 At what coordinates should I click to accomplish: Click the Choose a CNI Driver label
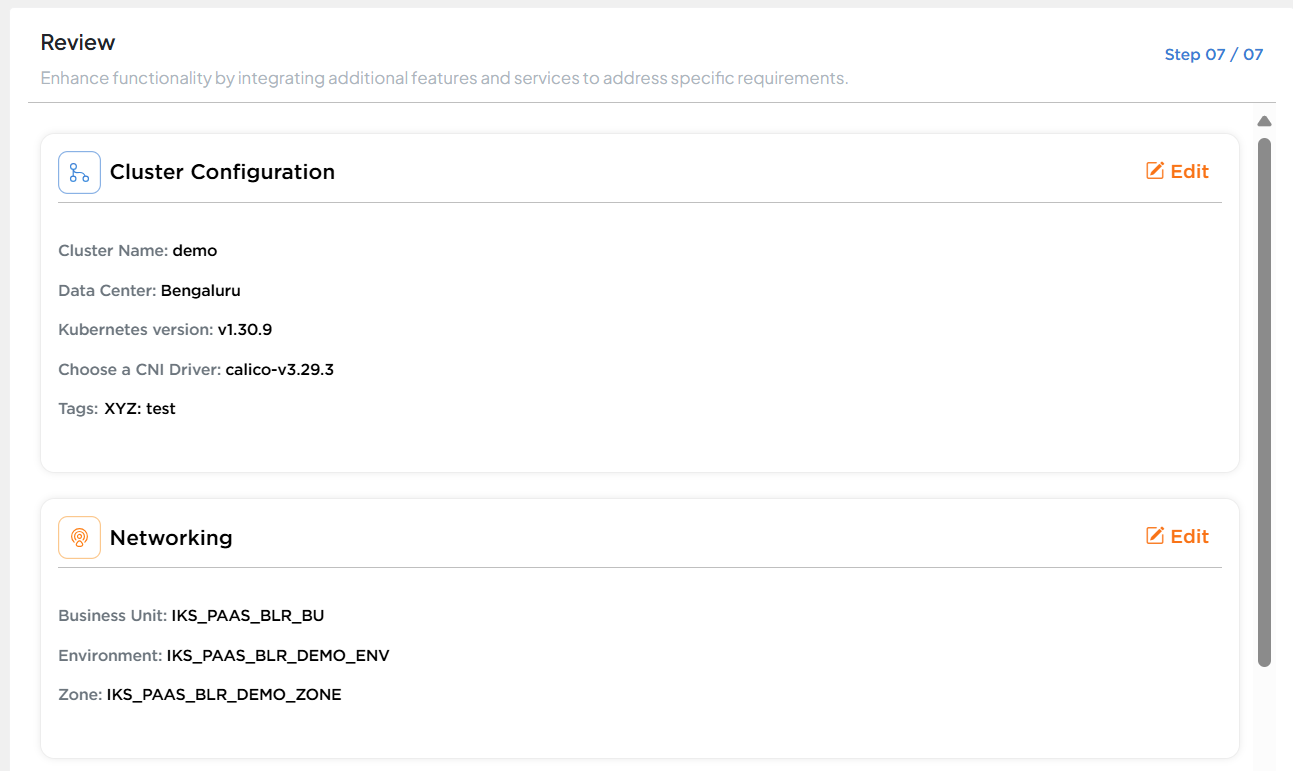click(x=140, y=369)
